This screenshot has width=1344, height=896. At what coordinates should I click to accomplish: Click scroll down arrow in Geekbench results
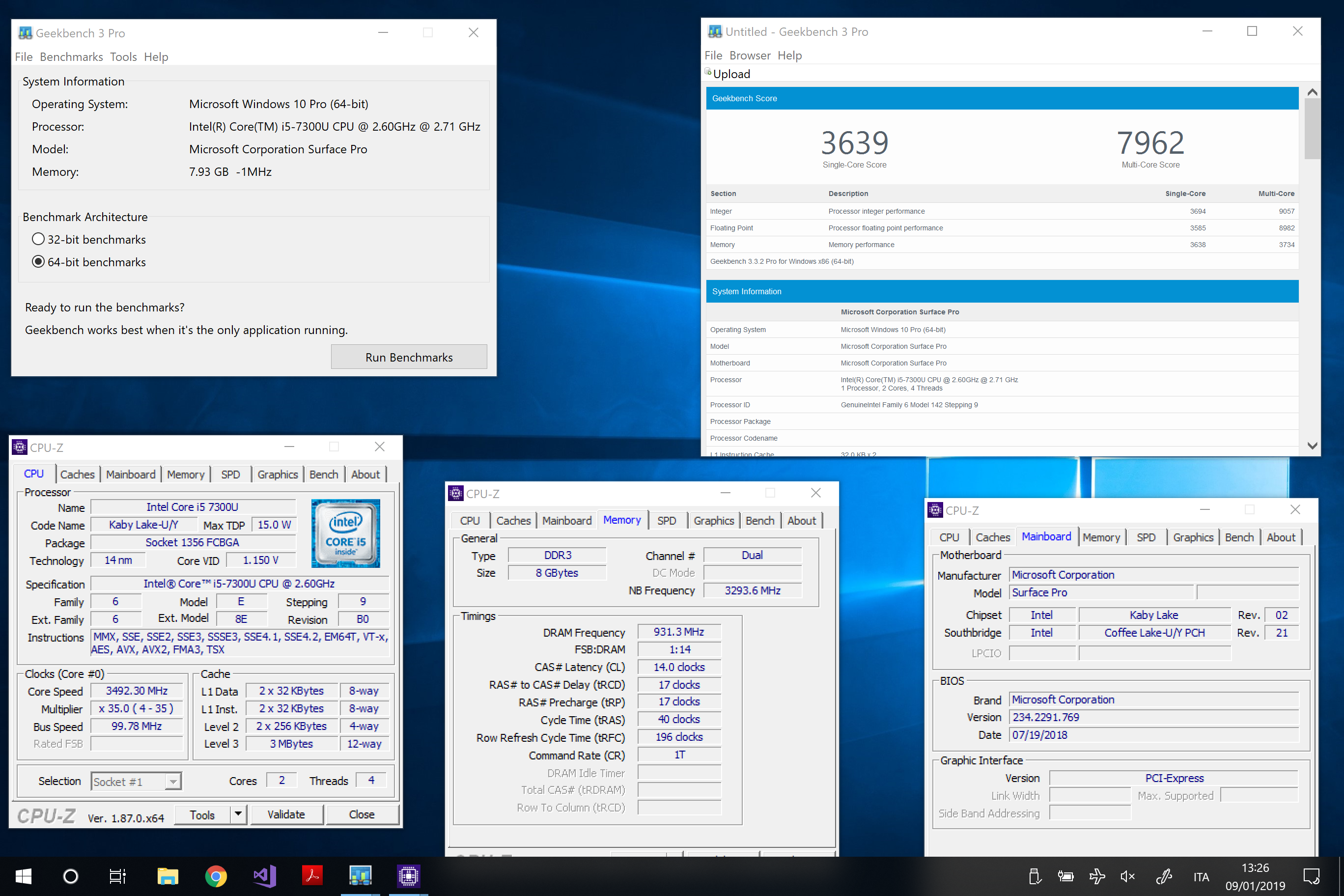(x=1312, y=445)
